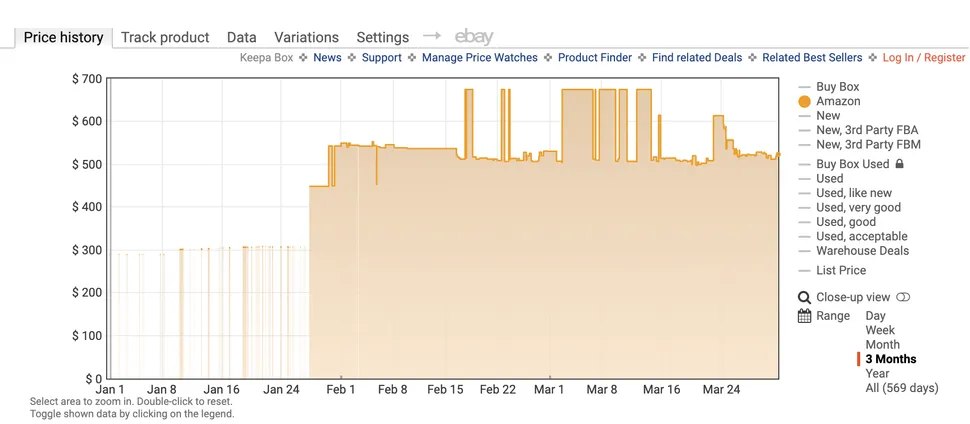This screenshot has width=970, height=424.
Task: Click Log In / Register link
Action: coord(923,58)
